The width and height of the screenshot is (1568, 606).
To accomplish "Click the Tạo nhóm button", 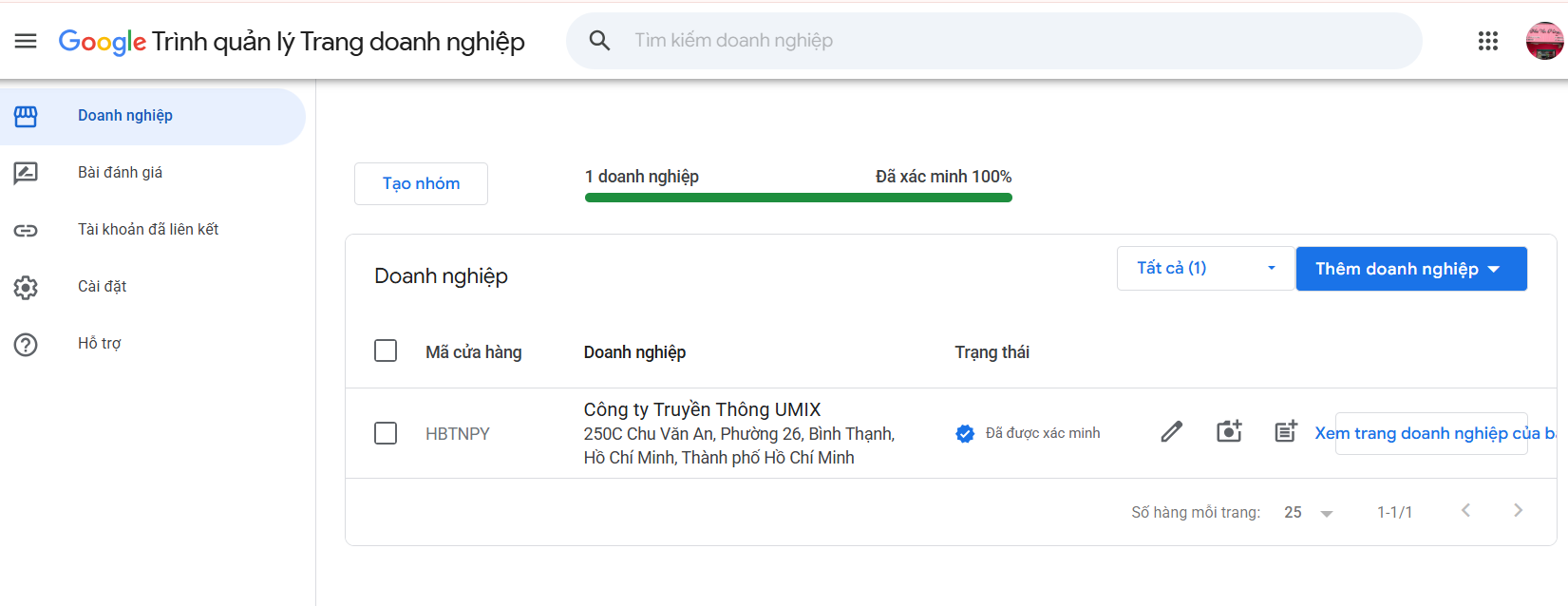I will [x=421, y=183].
